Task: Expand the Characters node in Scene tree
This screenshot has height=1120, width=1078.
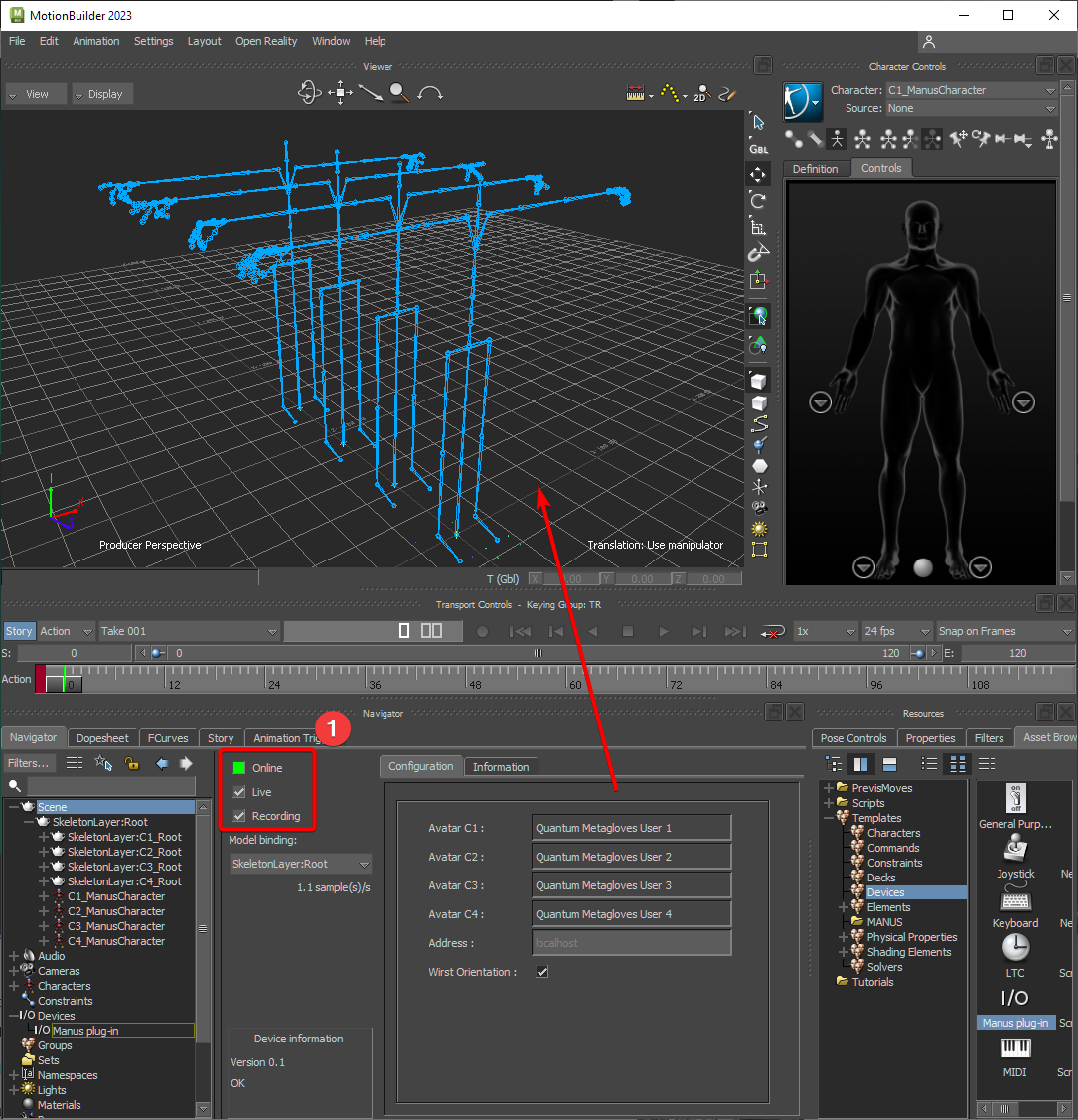Action: pyautogui.click(x=13, y=986)
